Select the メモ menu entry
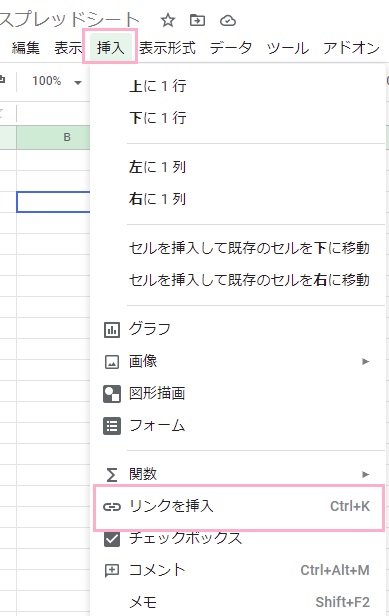This screenshot has height=616, width=389. click(237, 602)
